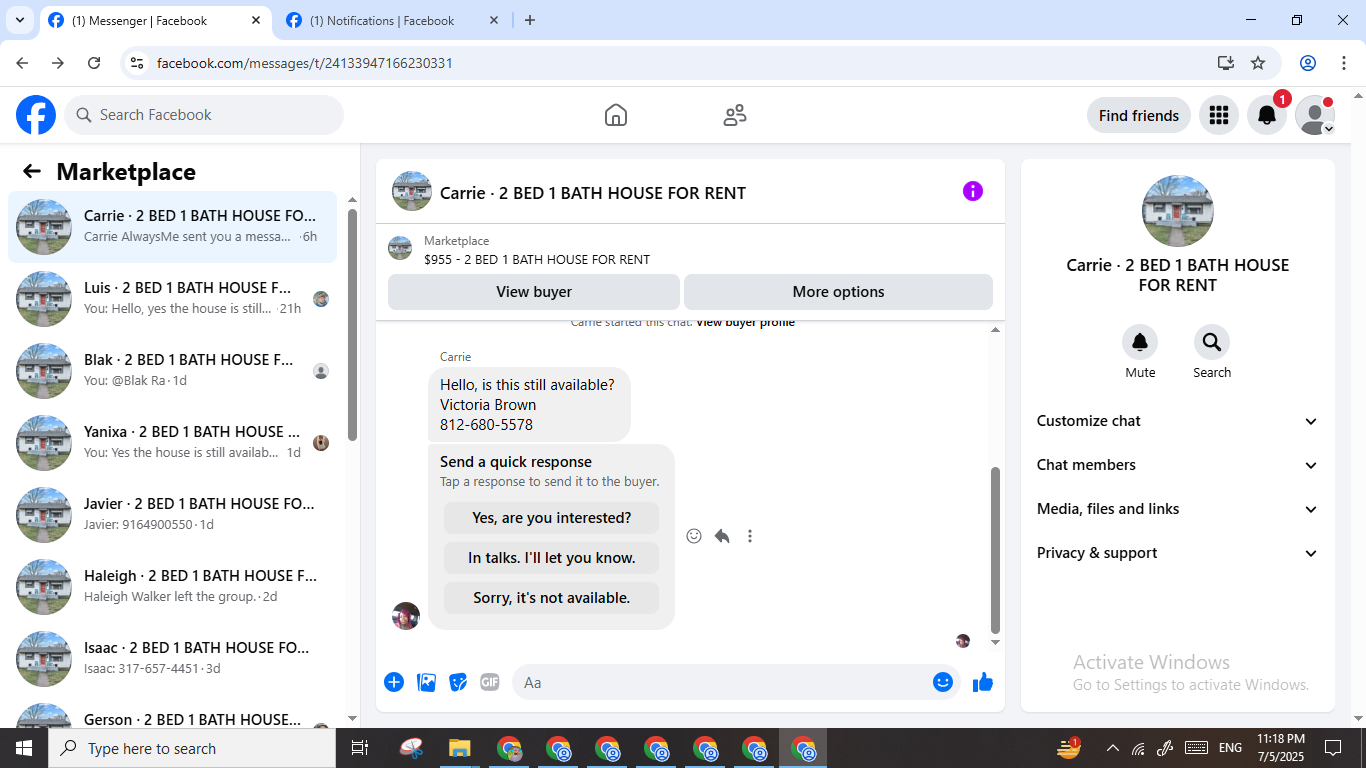Screen dimensions: 1366x768
Task: Select the Messenger Facebook tab
Action: [x=155, y=20]
